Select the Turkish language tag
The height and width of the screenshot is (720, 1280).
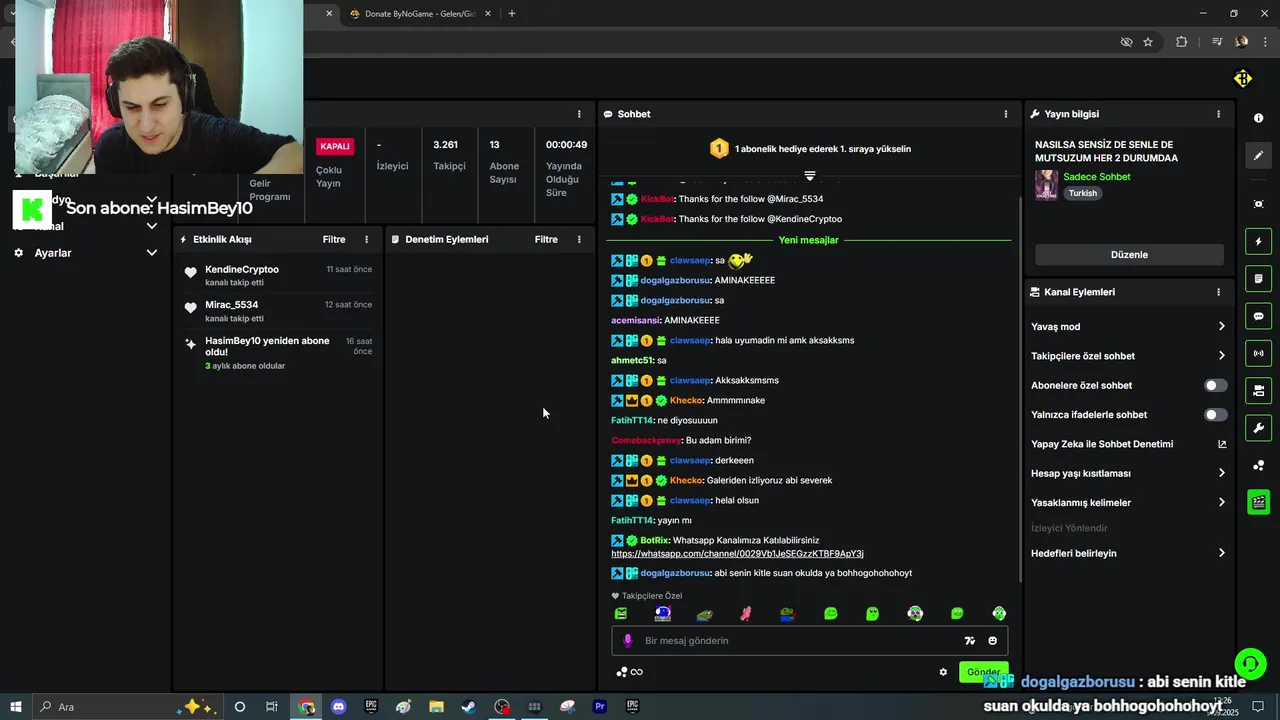1083,193
